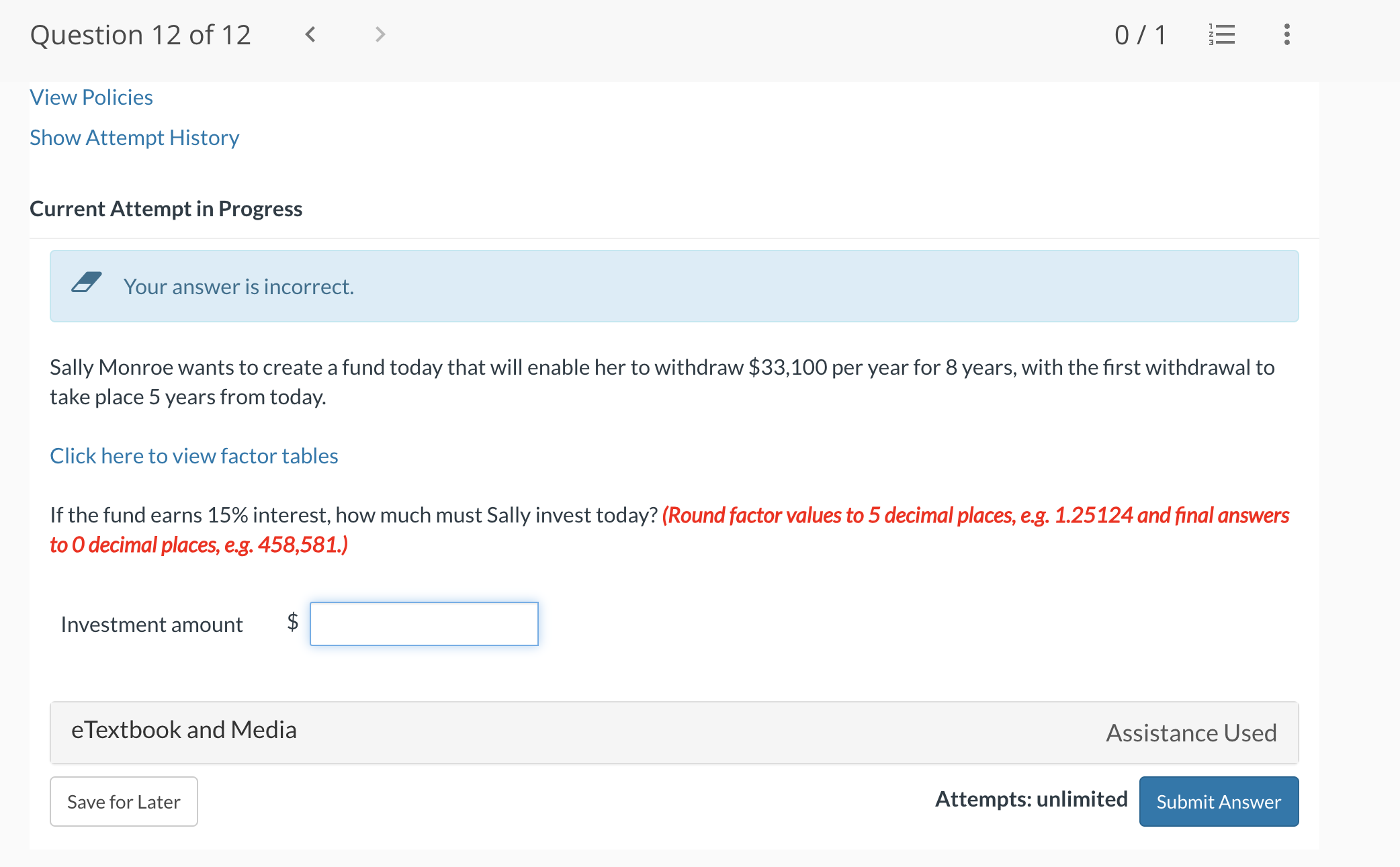Viewport: 1400px width, 867px height.
Task: Click the Assistance Used label
Action: click(x=1191, y=733)
